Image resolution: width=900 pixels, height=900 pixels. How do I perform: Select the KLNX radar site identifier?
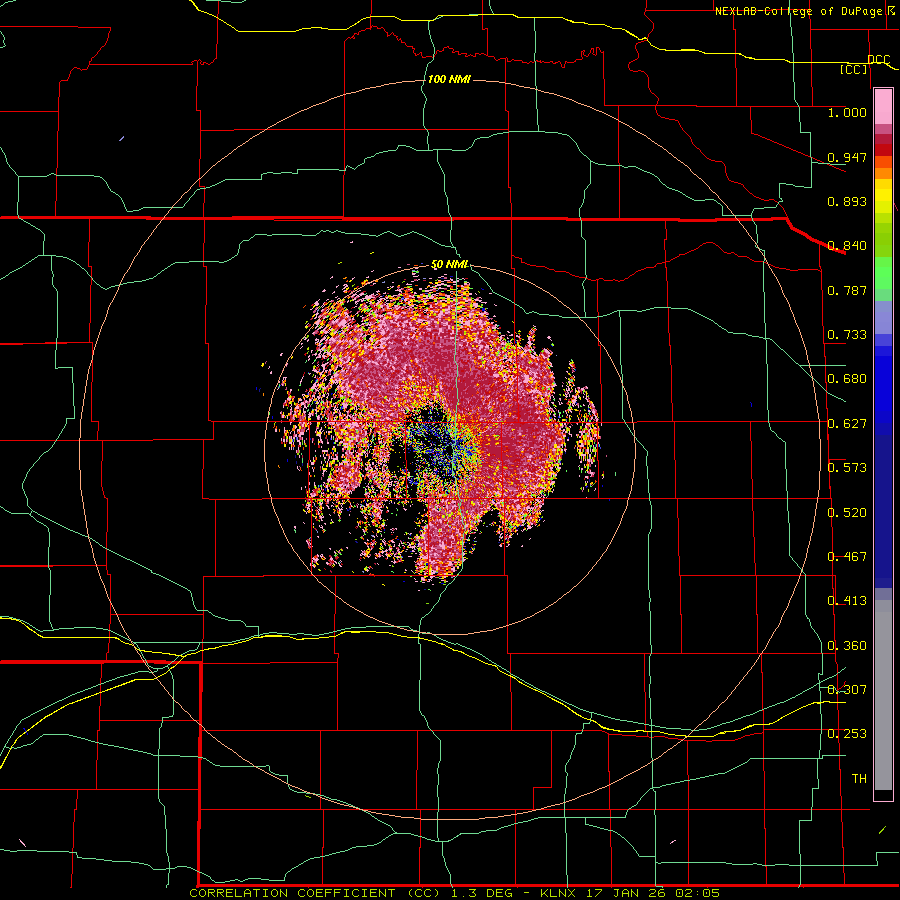pyautogui.click(x=560, y=893)
